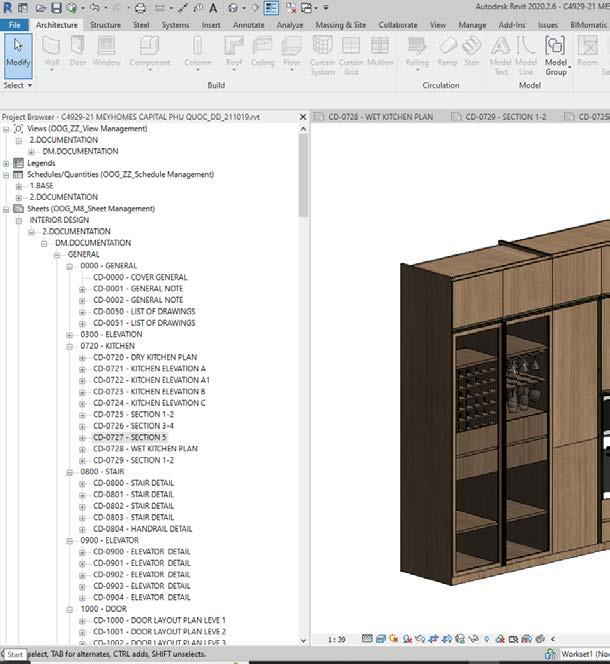The height and width of the screenshot is (664, 610).
Task: Expand the Legends node in Project Browser
Action: 7,163
